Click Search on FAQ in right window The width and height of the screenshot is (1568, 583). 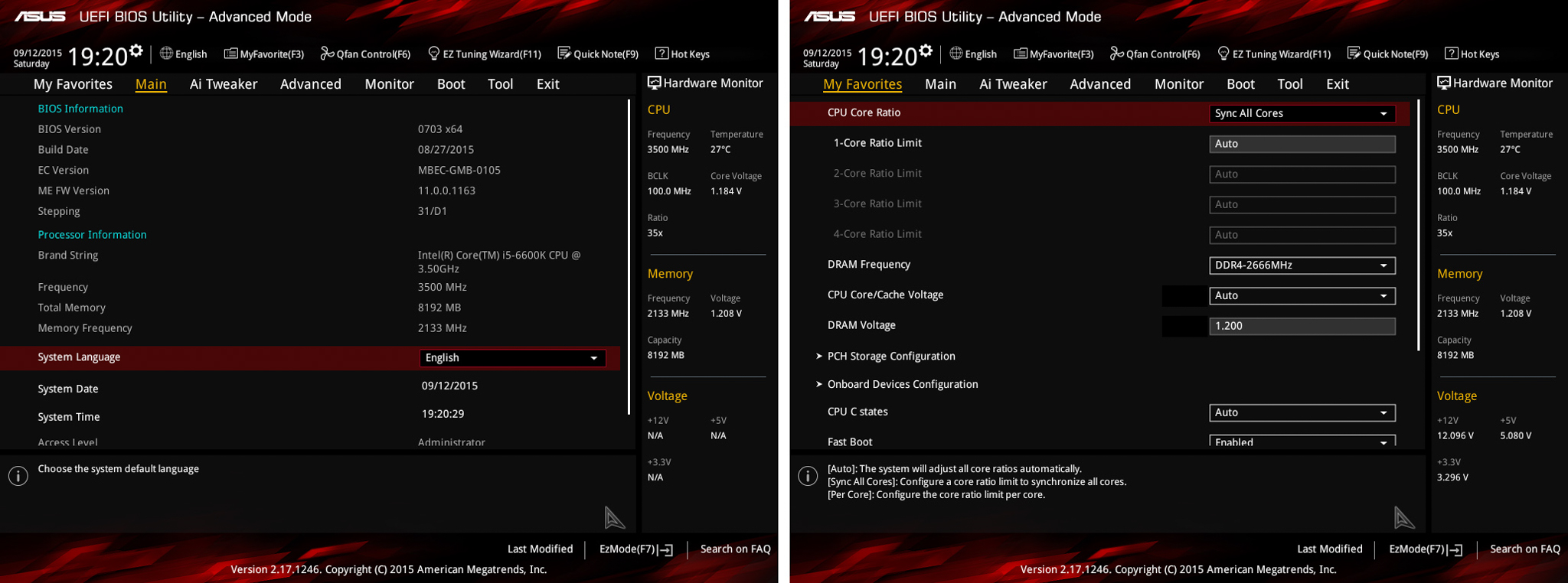(x=1525, y=549)
